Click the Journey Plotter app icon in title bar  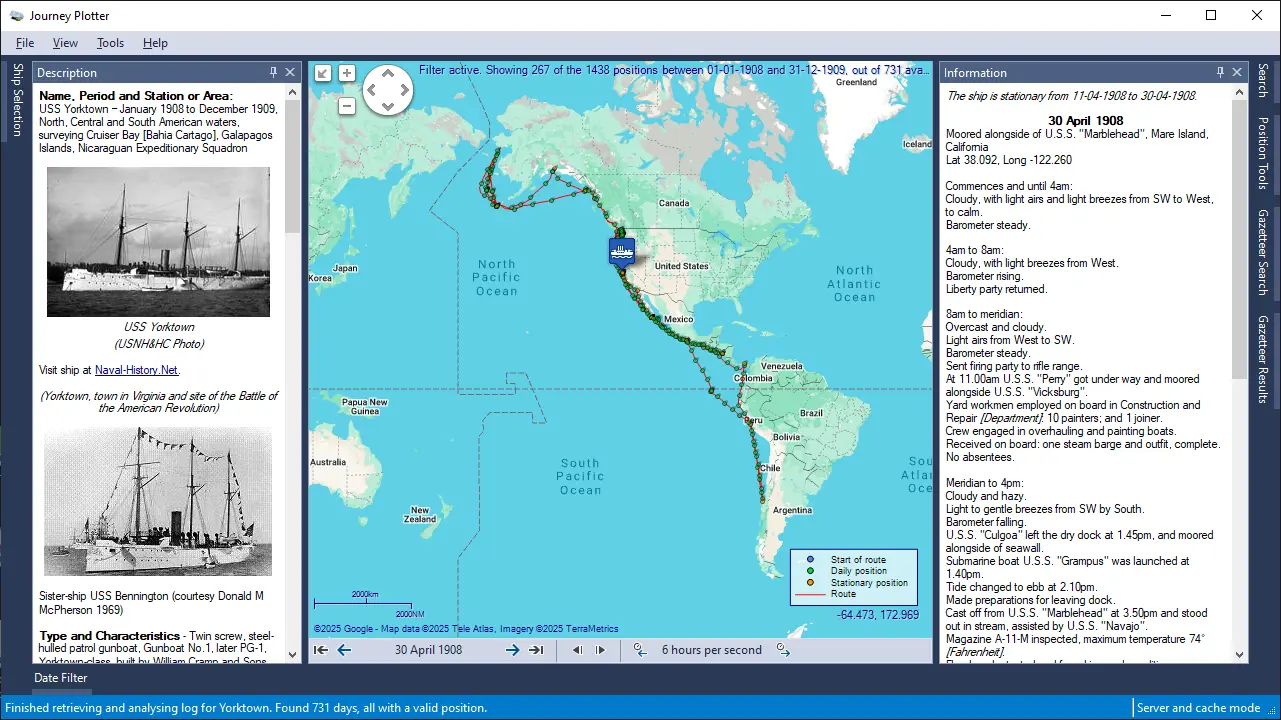[x=17, y=15]
